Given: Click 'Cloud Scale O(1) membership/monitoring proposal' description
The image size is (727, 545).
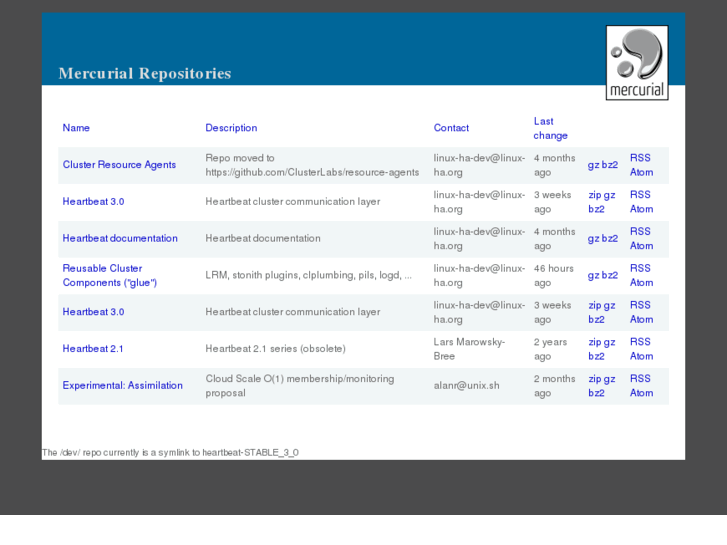Looking at the screenshot, I should click(300, 386).
